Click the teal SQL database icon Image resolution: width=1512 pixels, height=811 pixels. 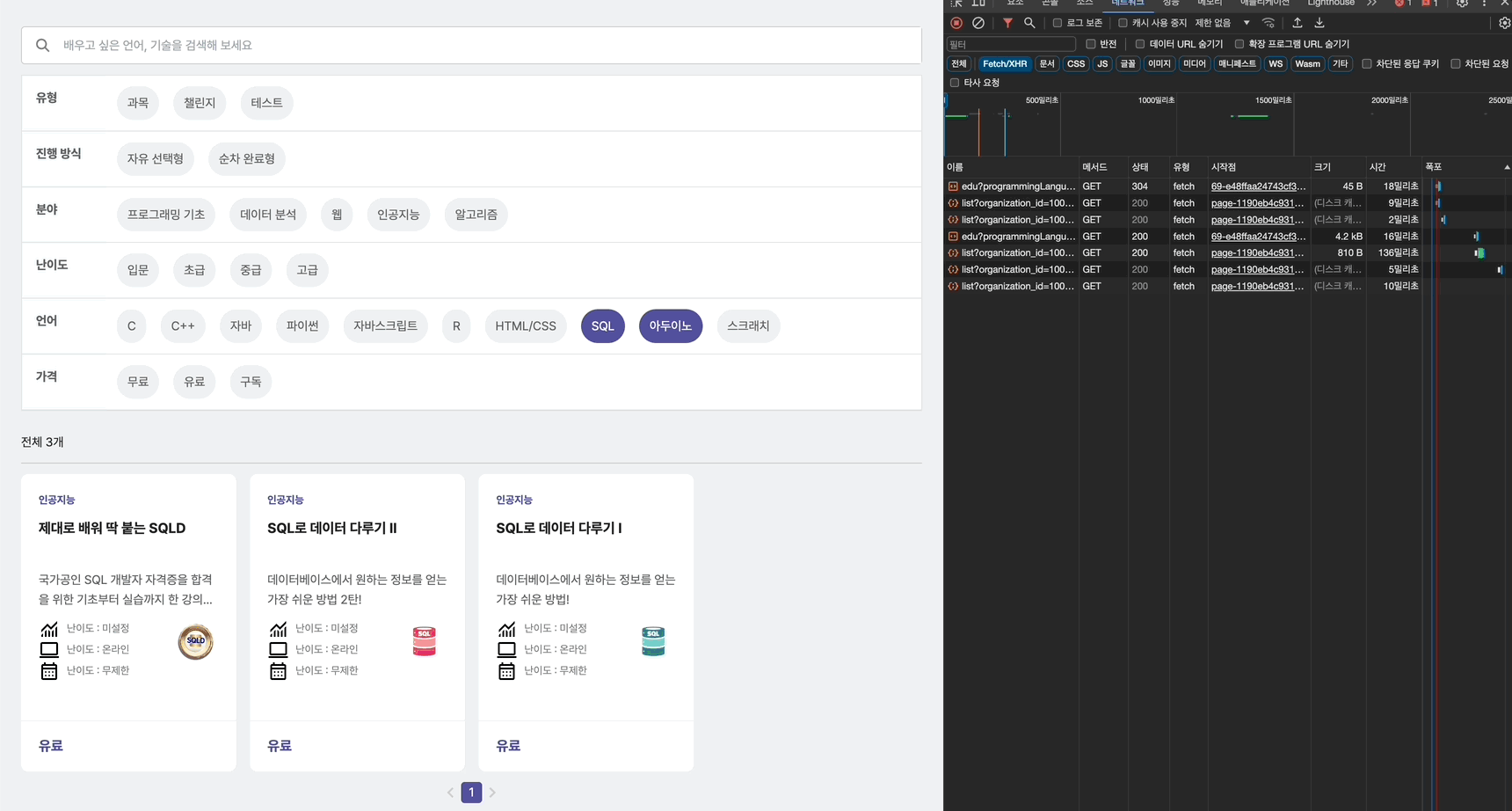pos(653,641)
